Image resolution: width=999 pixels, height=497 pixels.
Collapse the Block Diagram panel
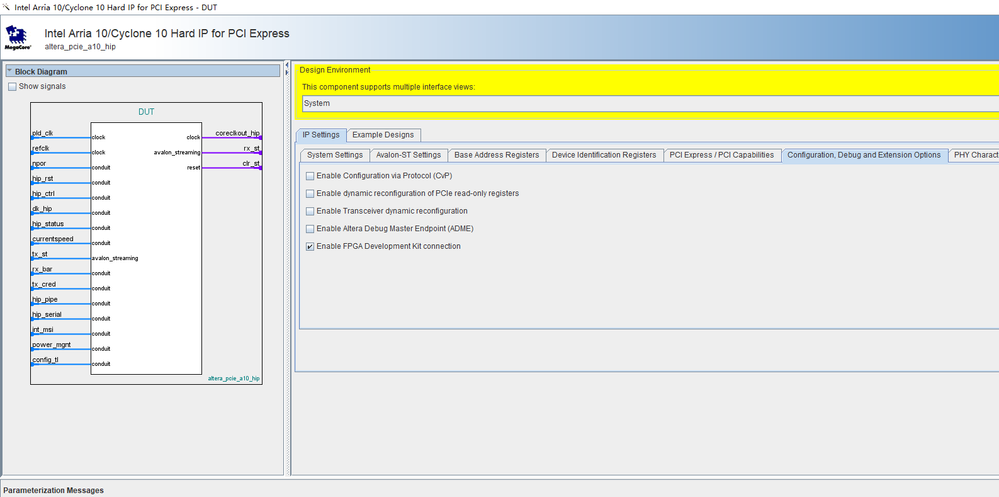pyautogui.click(x=10, y=71)
